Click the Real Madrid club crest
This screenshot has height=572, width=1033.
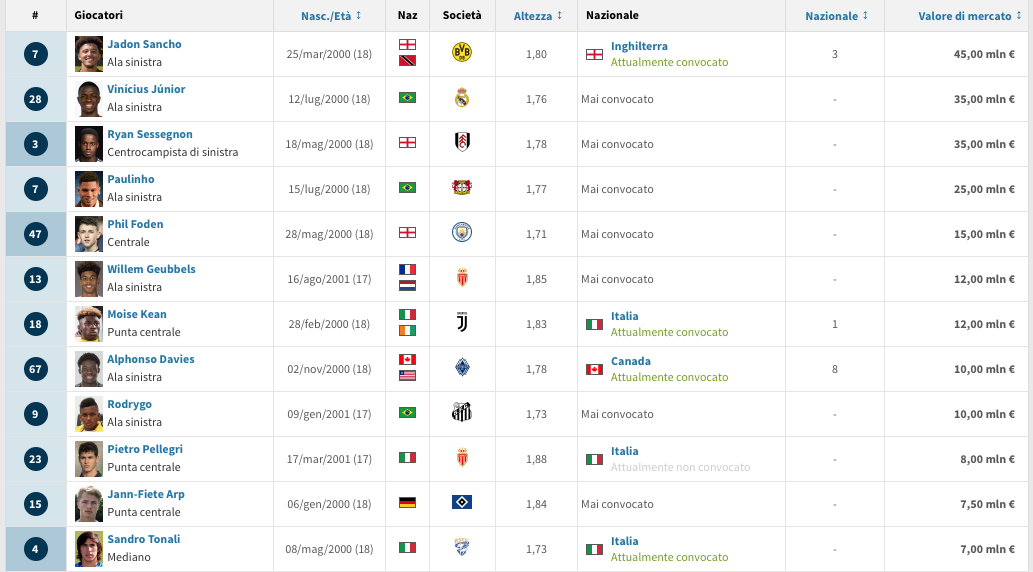[x=462, y=98]
